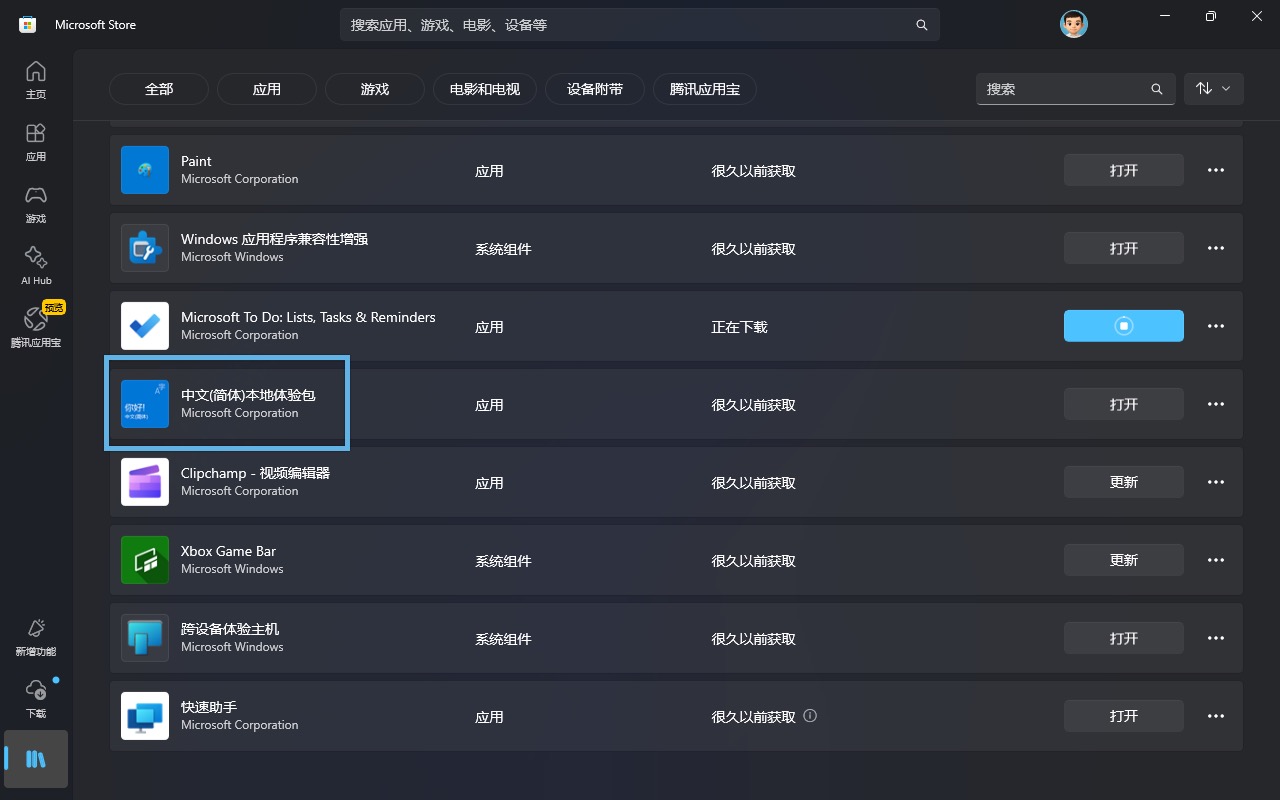Screen dimensions: 1280x800
Task: Click the 快速助手 app icon
Action: point(145,716)
